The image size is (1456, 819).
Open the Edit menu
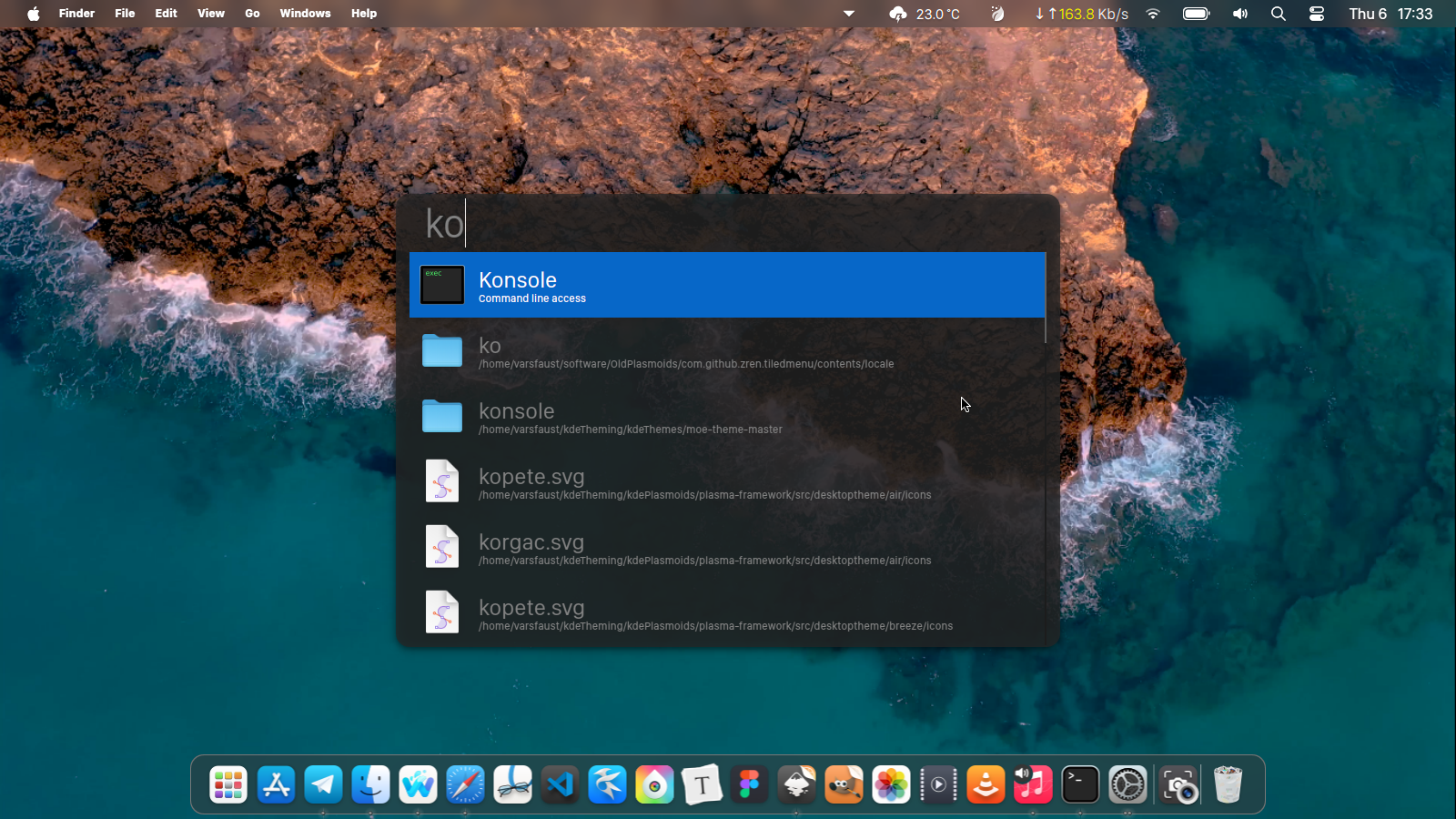[x=166, y=14]
